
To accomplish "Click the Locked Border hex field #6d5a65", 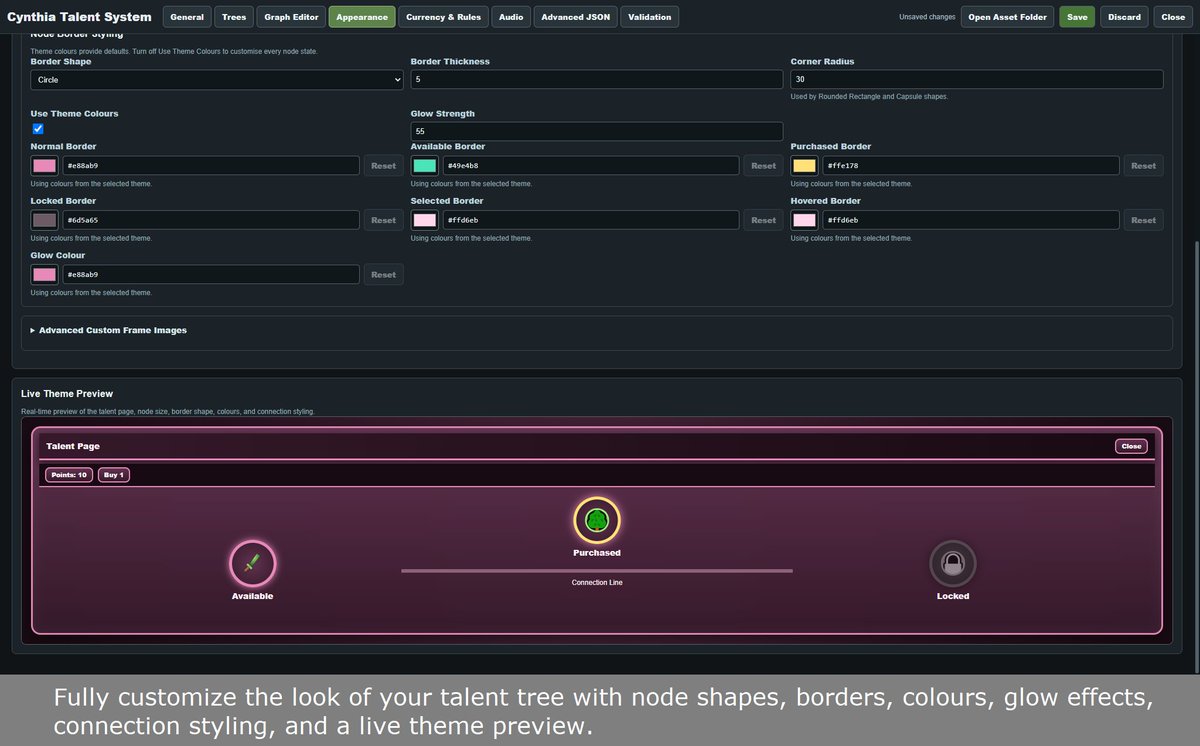I will [x=211, y=220].
